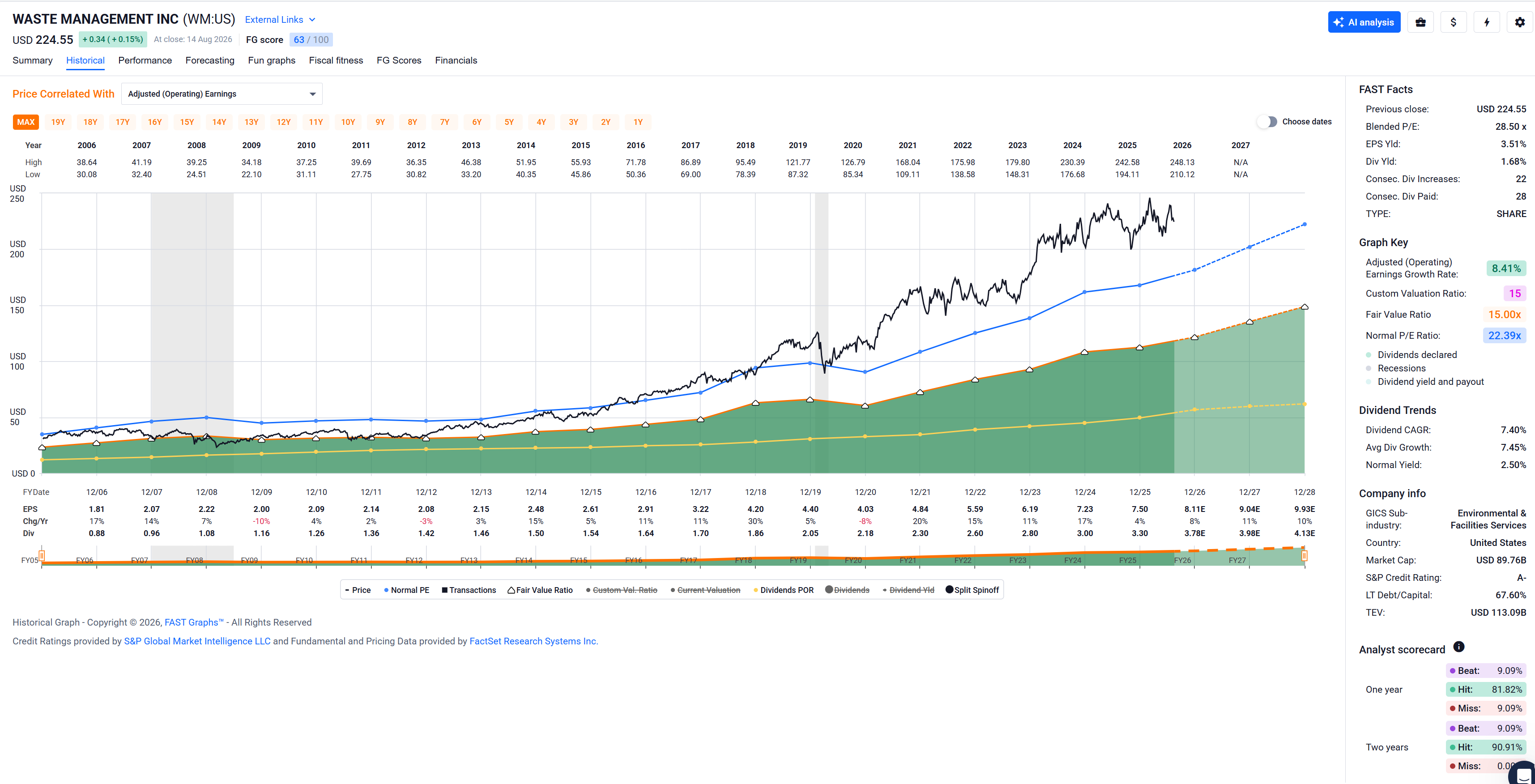This screenshot has height=784, width=1535.
Task: Toggle Recessions in Graph Key
Action: coord(1395,368)
